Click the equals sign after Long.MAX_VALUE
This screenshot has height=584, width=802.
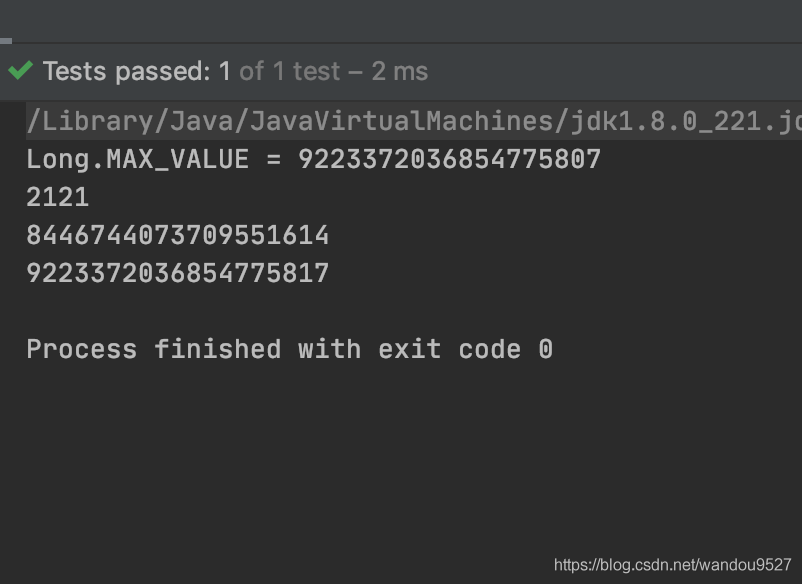(273, 159)
